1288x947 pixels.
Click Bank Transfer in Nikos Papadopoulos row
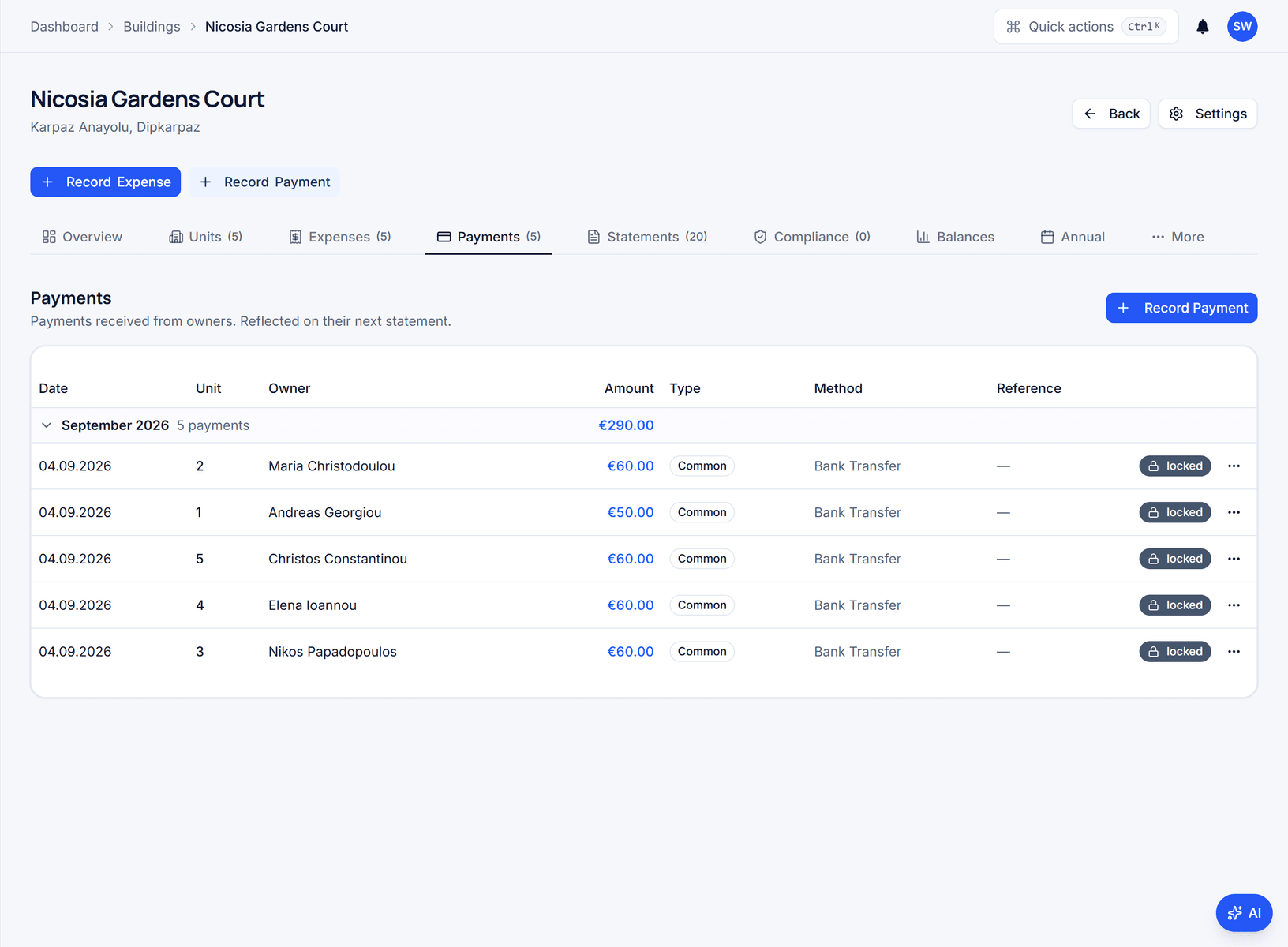tap(858, 652)
